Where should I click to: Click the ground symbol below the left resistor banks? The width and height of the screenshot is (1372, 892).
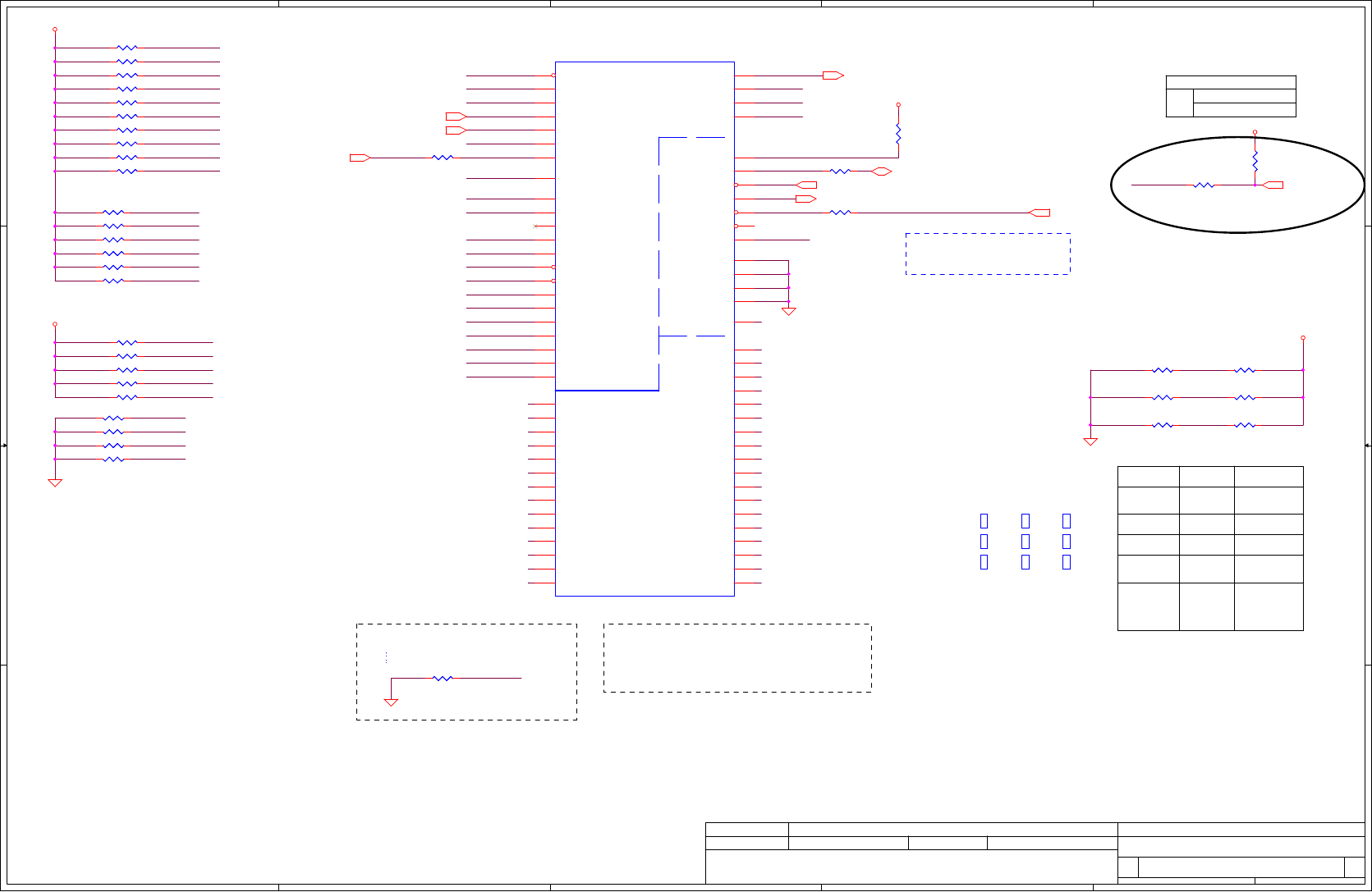(55, 483)
